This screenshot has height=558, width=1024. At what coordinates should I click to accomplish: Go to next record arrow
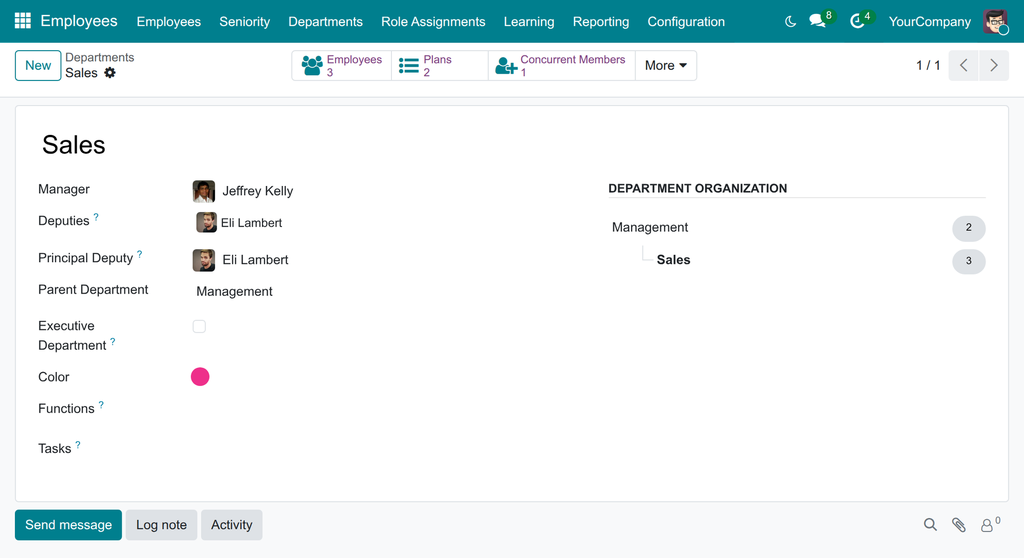(x=993, y=65)
